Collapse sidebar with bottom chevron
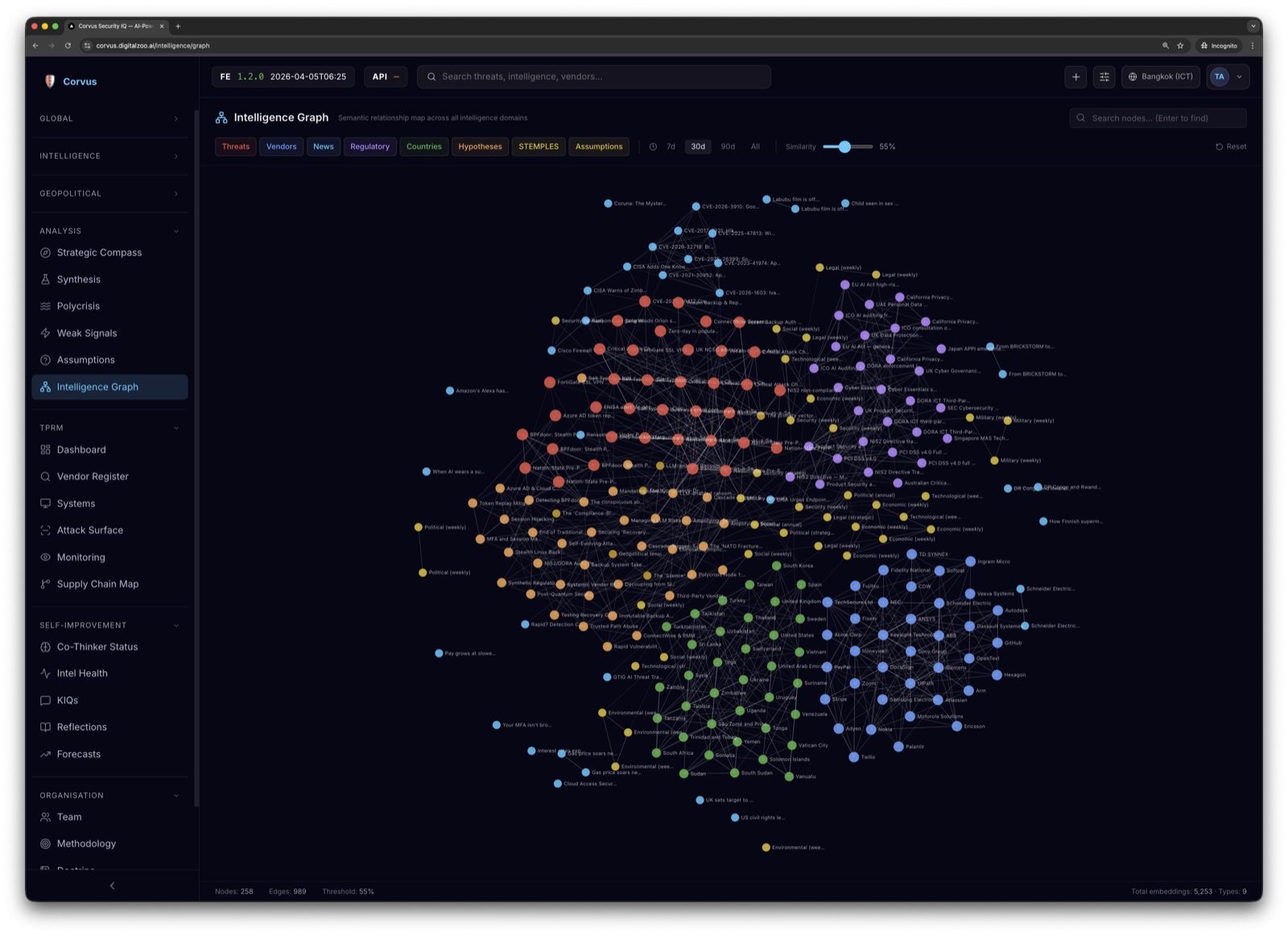The width and height of the screenshot is (1288, 935). click(x=112, y=886)
